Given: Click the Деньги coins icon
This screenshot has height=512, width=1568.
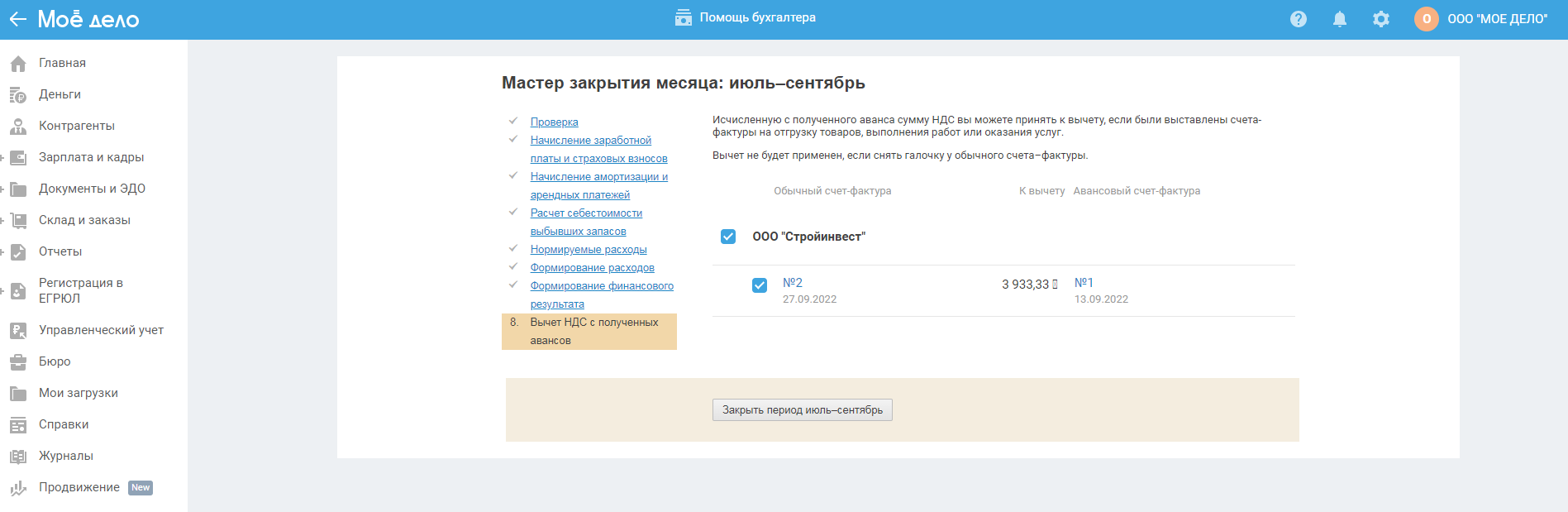Looking at the screenshot, I should [18, 94].
